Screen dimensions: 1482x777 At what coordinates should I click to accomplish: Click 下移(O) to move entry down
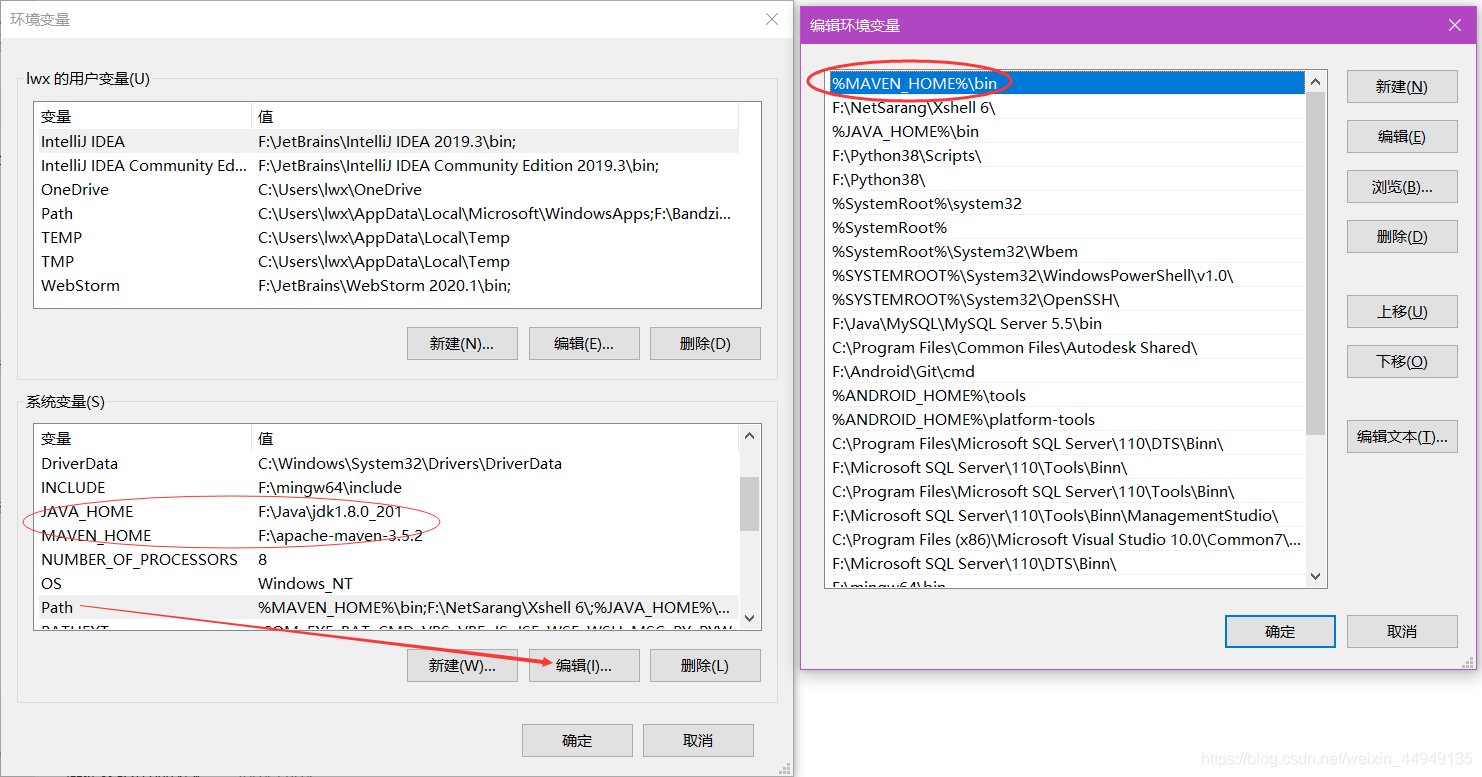[x=1401, y=361]
